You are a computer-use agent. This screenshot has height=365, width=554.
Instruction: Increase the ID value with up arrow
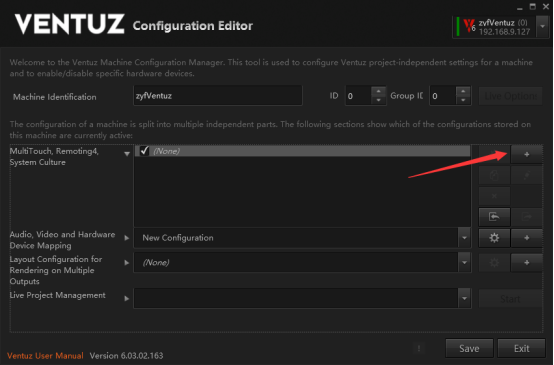pyautogui.click(x=378, y=91)
